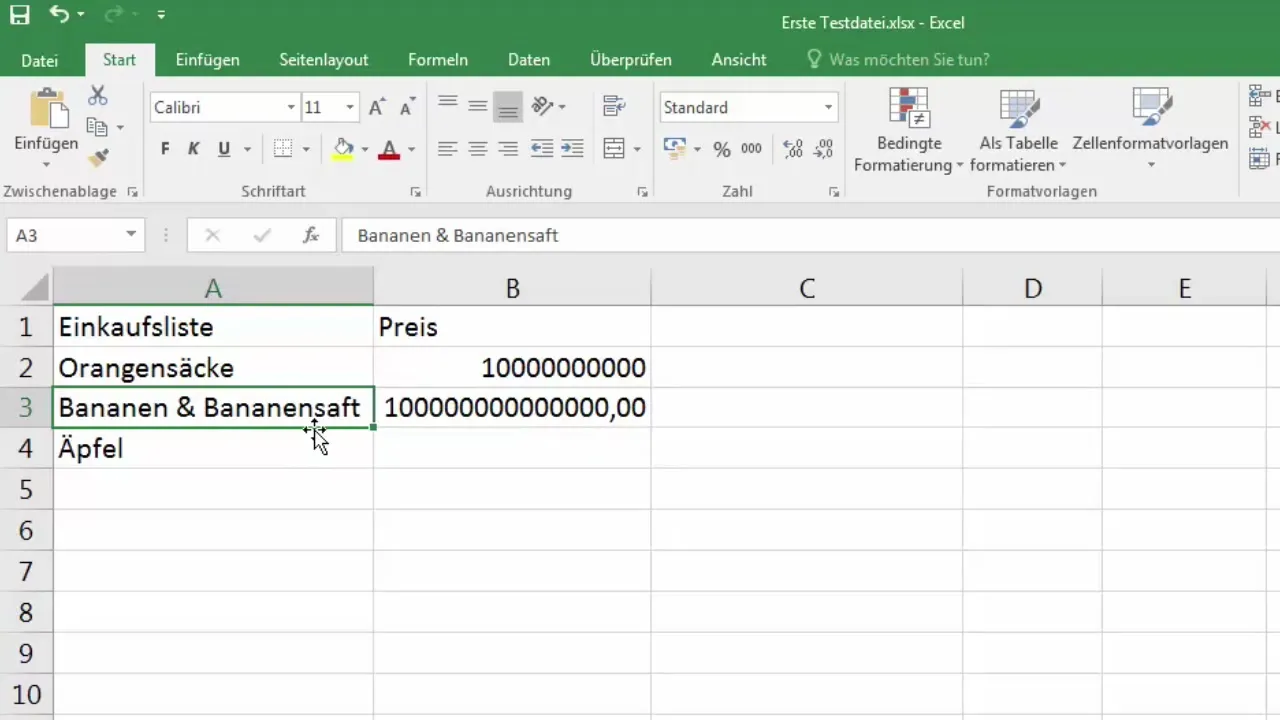
Task: Click column B header
Action: [512, 289]
